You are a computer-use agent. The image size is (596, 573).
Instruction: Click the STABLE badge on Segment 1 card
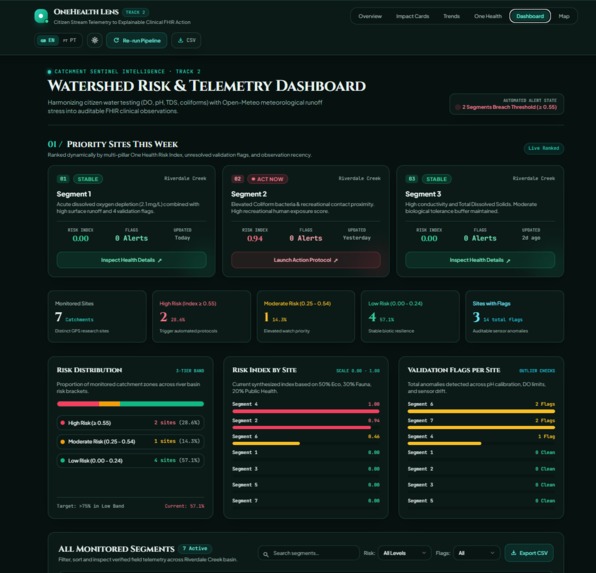pos(87,179)
